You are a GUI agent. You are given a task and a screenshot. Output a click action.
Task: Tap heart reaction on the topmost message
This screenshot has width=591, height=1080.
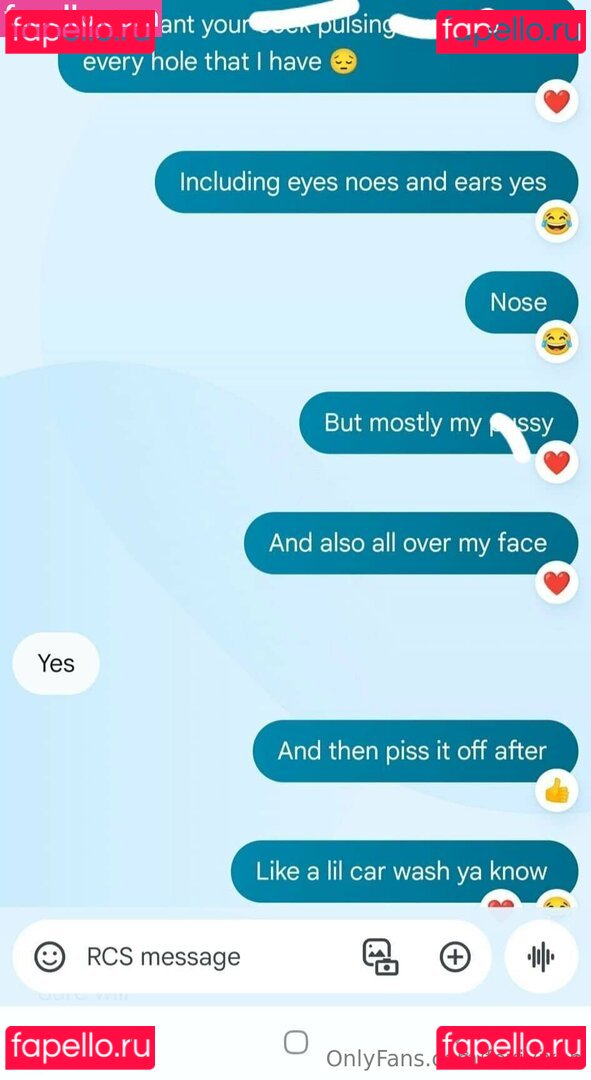557,102
